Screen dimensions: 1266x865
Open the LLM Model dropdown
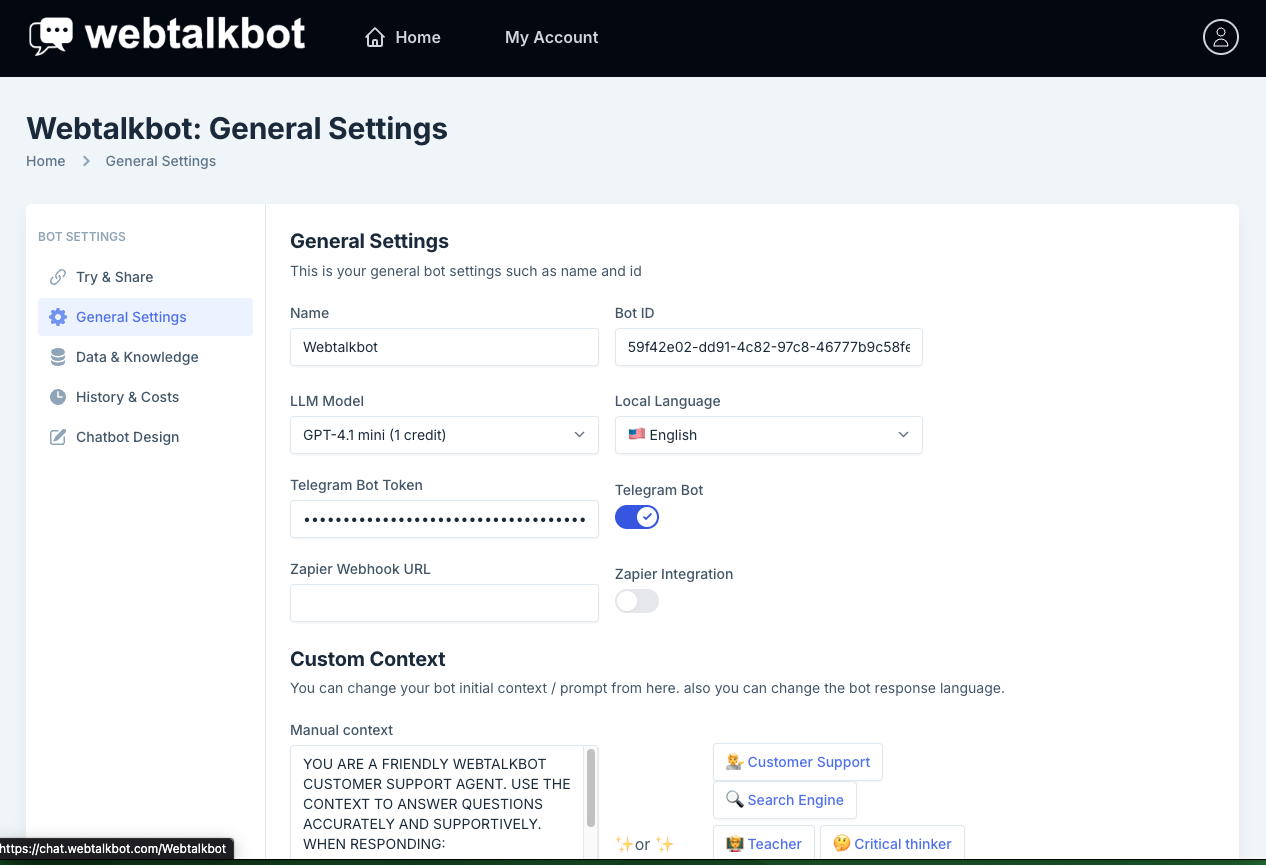(444, 435)
